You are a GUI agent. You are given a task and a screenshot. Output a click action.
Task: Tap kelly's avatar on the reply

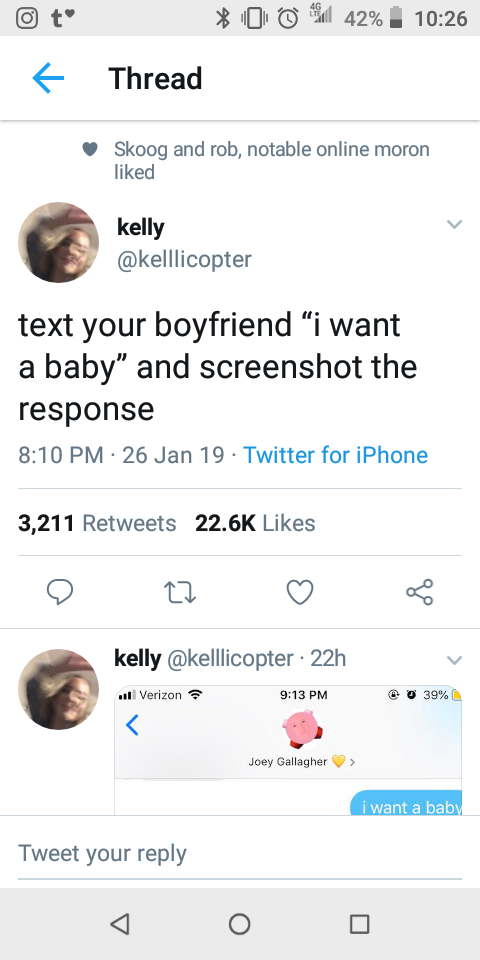[x=58, y=689]
